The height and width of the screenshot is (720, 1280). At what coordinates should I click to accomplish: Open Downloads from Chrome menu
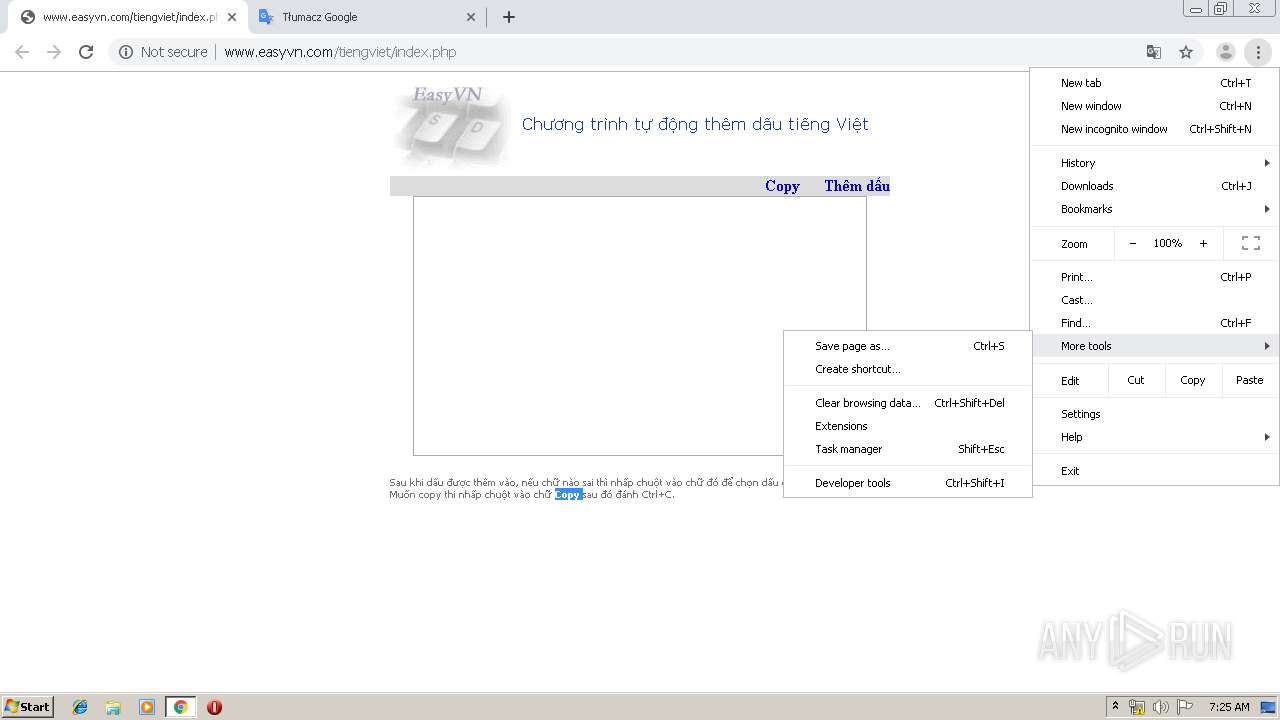(1155, 186)
